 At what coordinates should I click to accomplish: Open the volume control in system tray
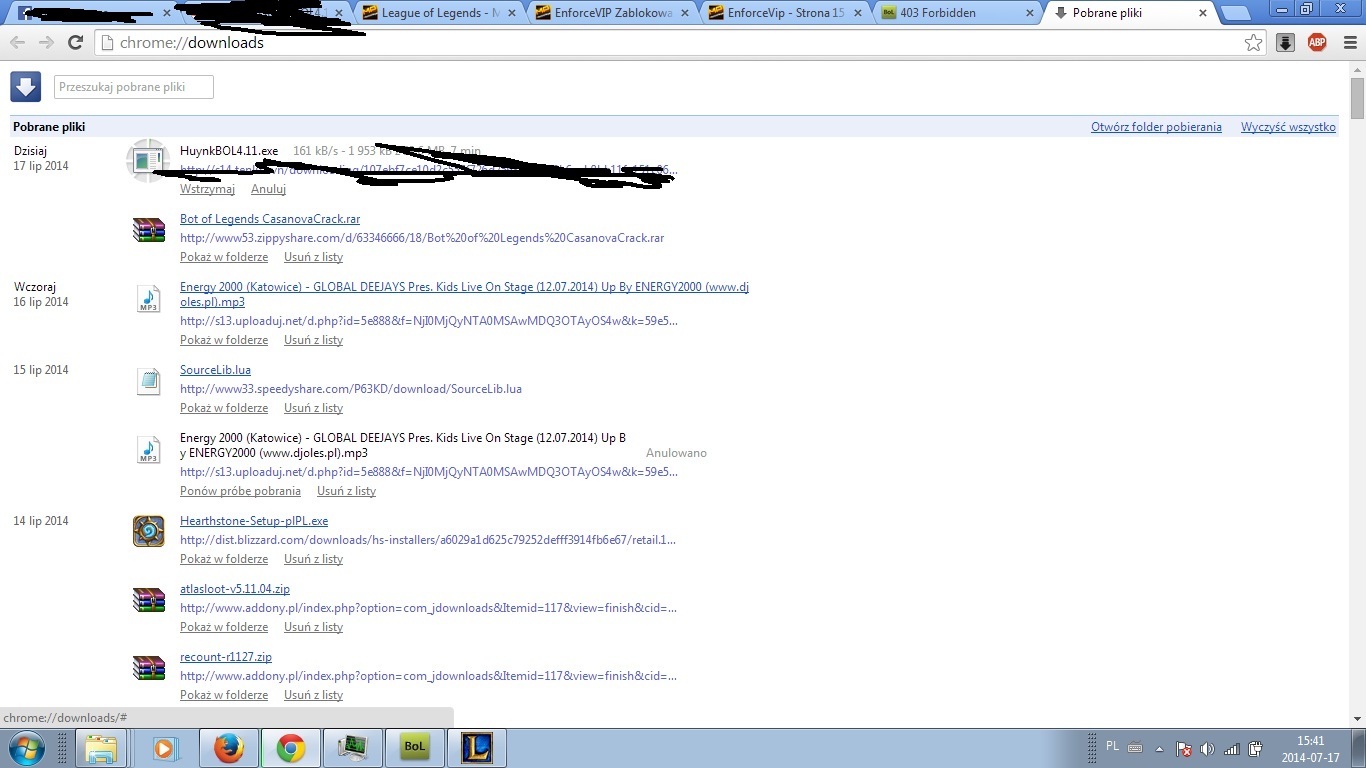coord(1207,748)
